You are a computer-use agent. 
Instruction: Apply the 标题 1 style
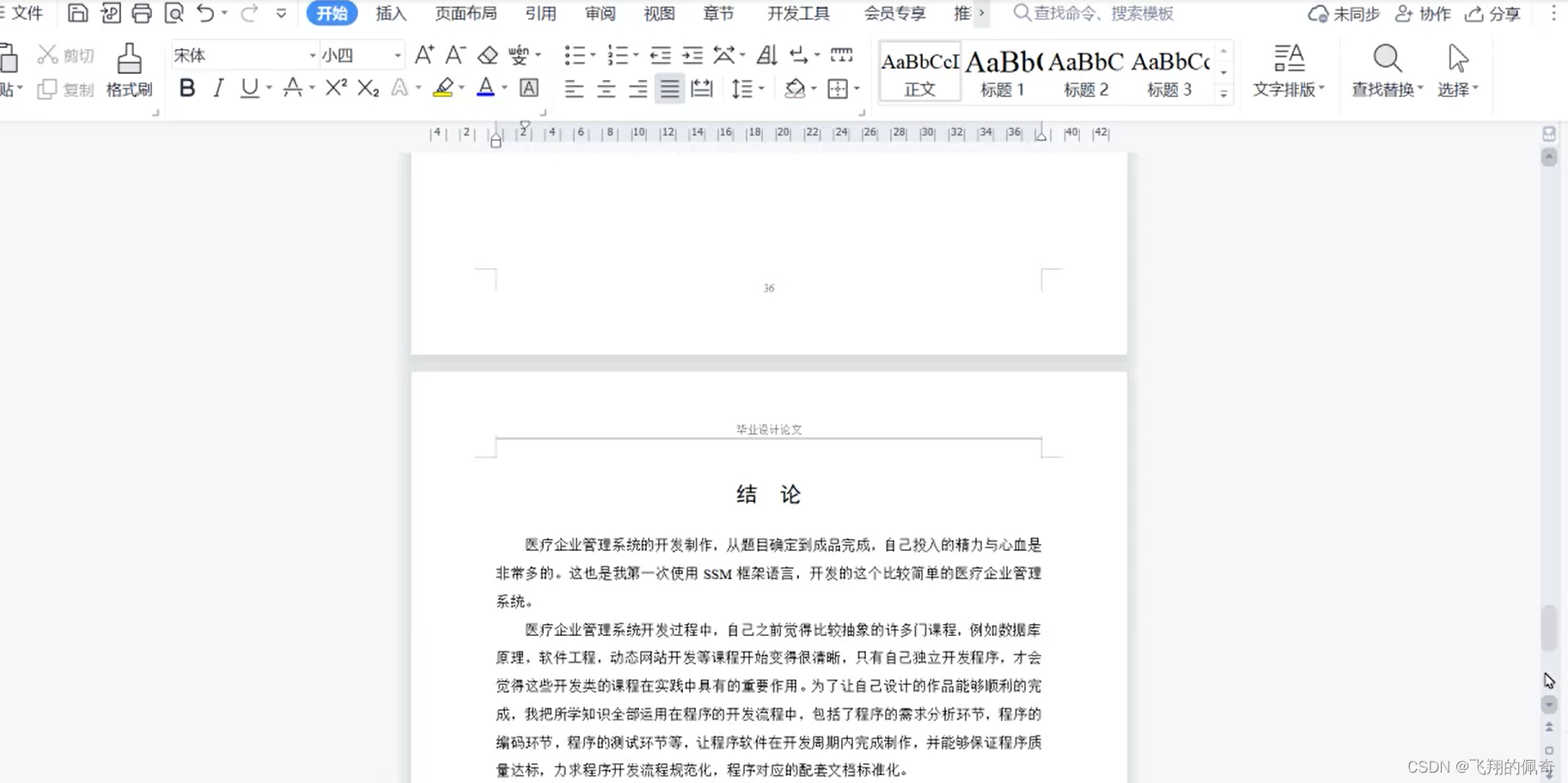point(1003,71)
